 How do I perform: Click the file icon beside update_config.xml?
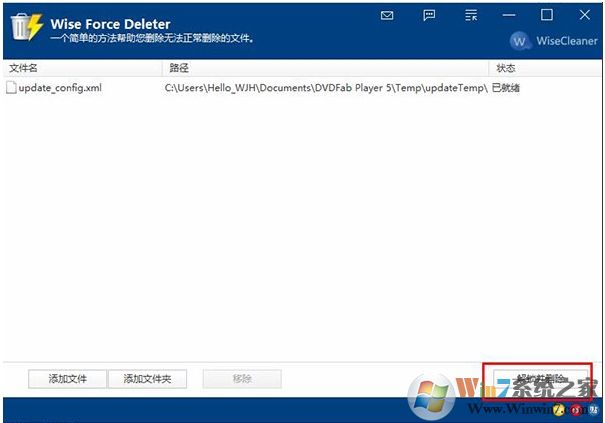click(11, 88)
